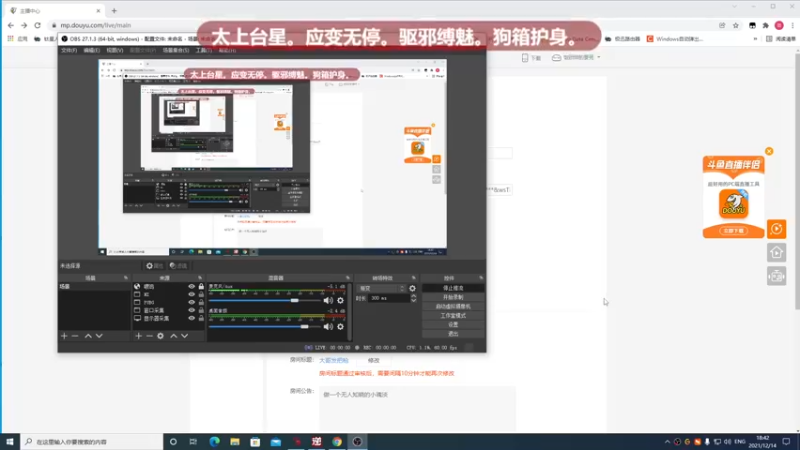This screenshot has height=450, width=800.
Task: Open the 工具(T) menu in OBS
Action: [204, 51]
